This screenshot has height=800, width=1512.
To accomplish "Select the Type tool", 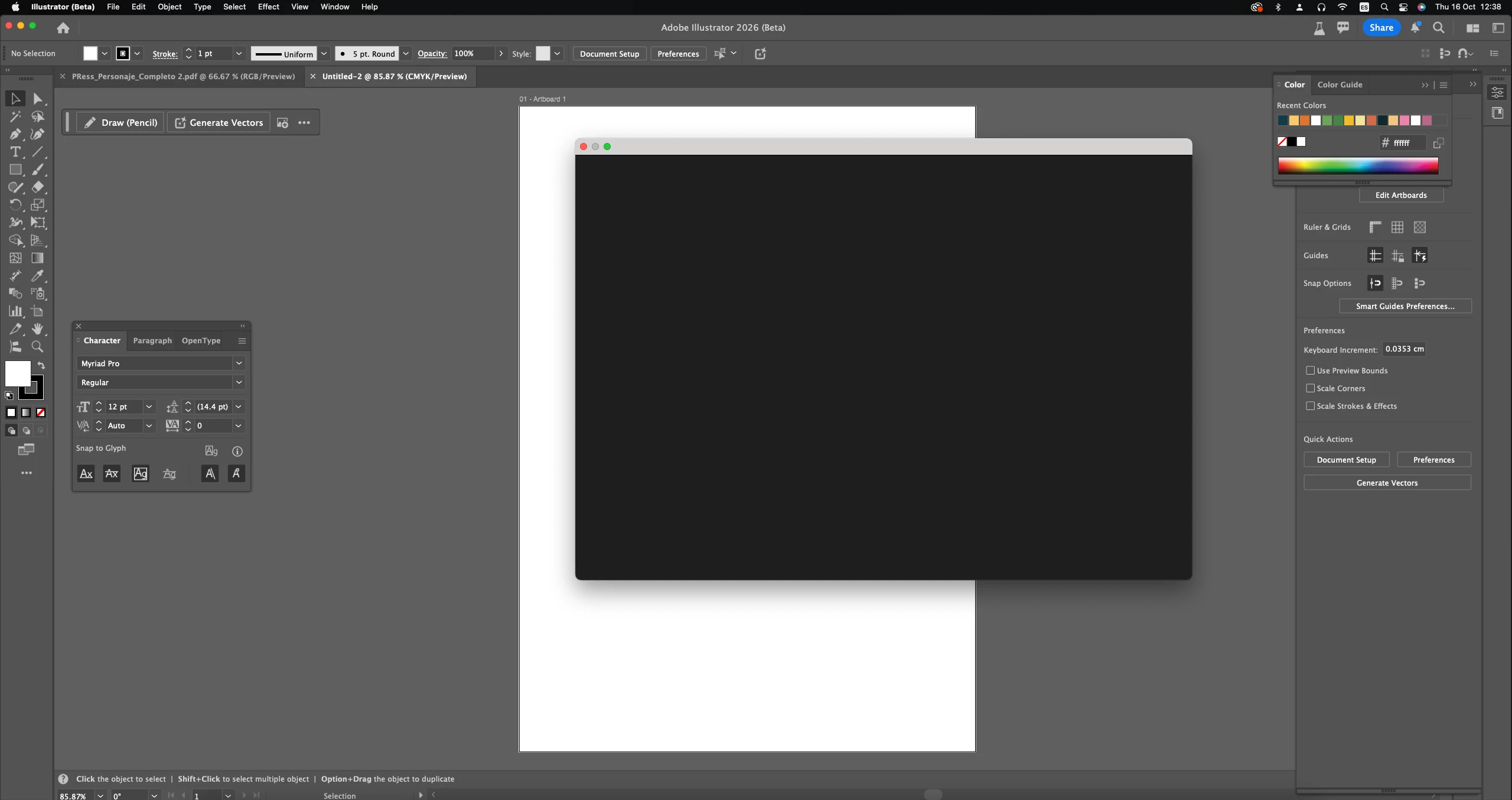I will point(15,152).
